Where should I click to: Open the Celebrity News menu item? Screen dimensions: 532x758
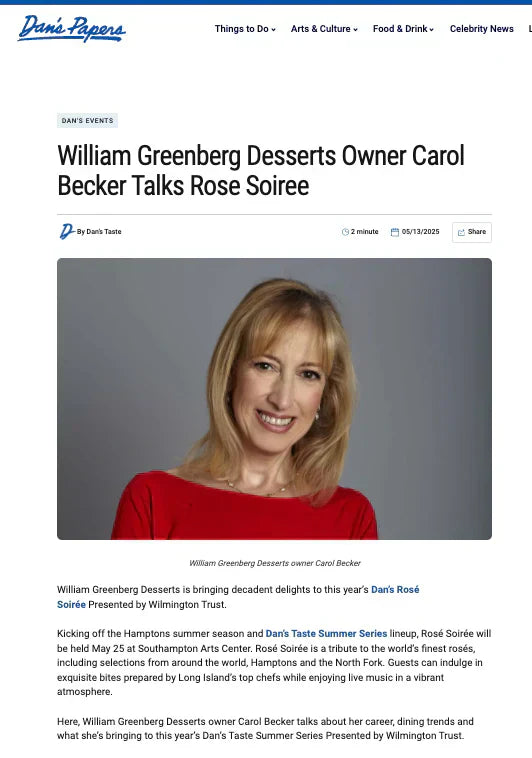(482, 29)
